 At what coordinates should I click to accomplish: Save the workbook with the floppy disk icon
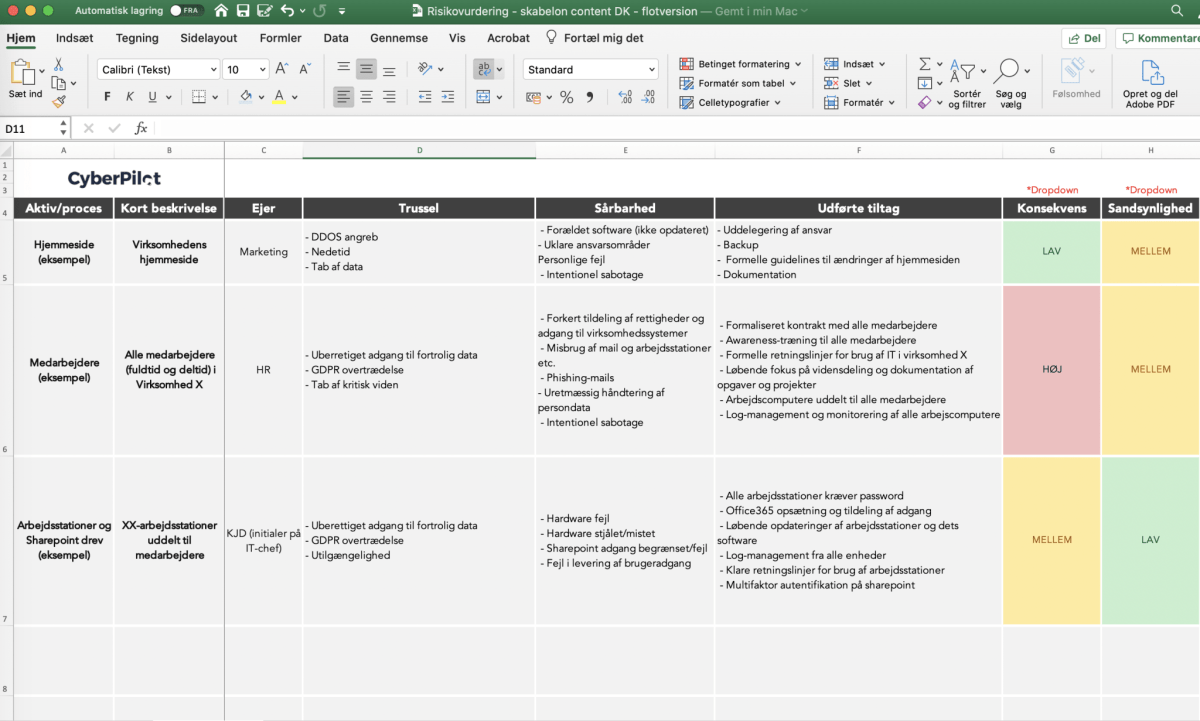click(243, 10)
